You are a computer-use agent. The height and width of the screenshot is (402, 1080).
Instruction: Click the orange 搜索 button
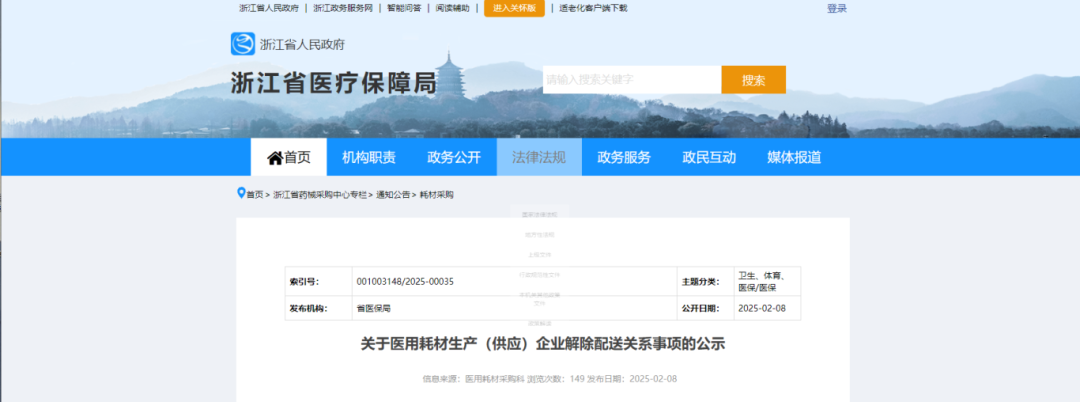pyautogui.click(x=754, y=80)
